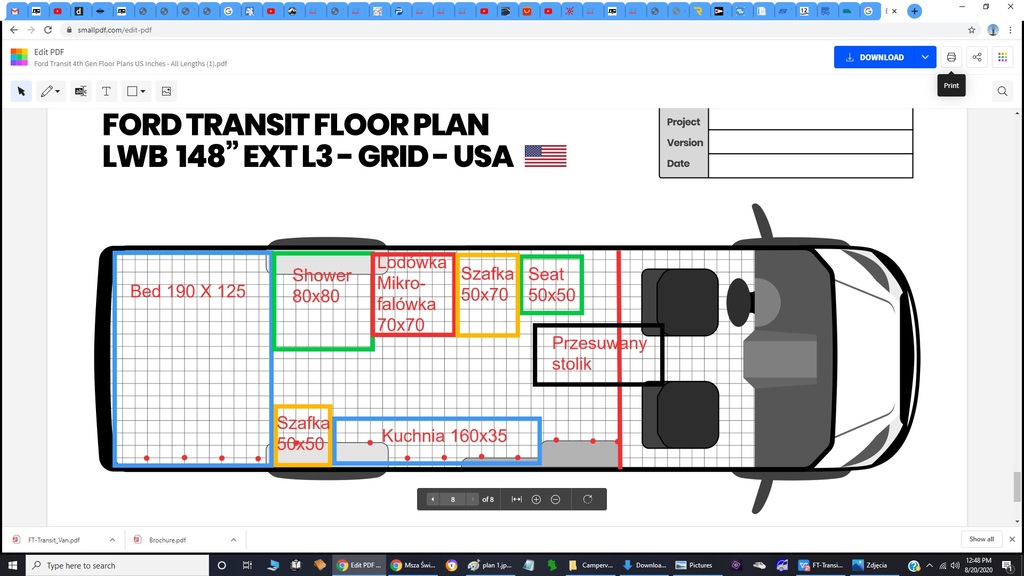
Task: Open the Windows Start menu
Action: 12,565
